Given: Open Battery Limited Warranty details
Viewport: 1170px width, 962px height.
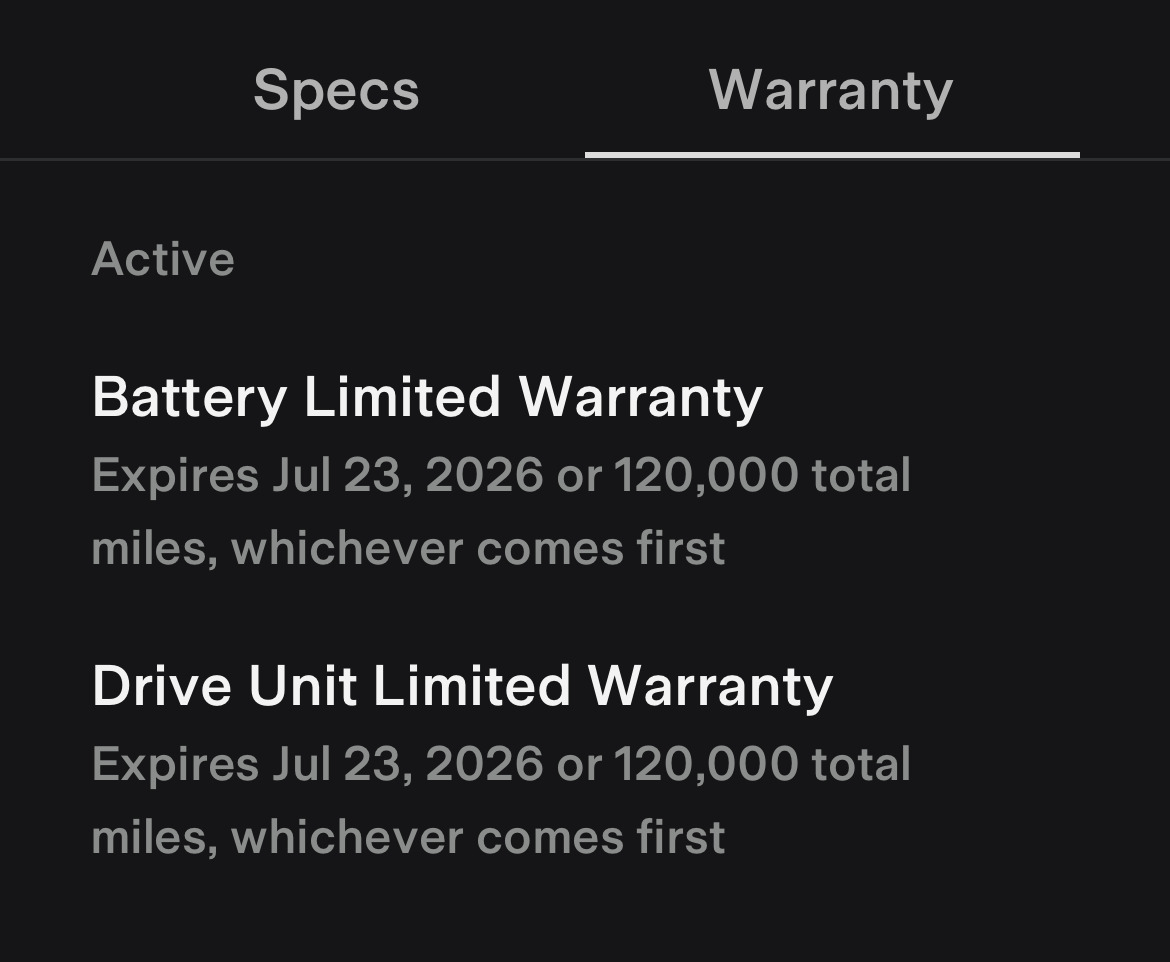Looking at the screenshot, I should pos(427,397).
